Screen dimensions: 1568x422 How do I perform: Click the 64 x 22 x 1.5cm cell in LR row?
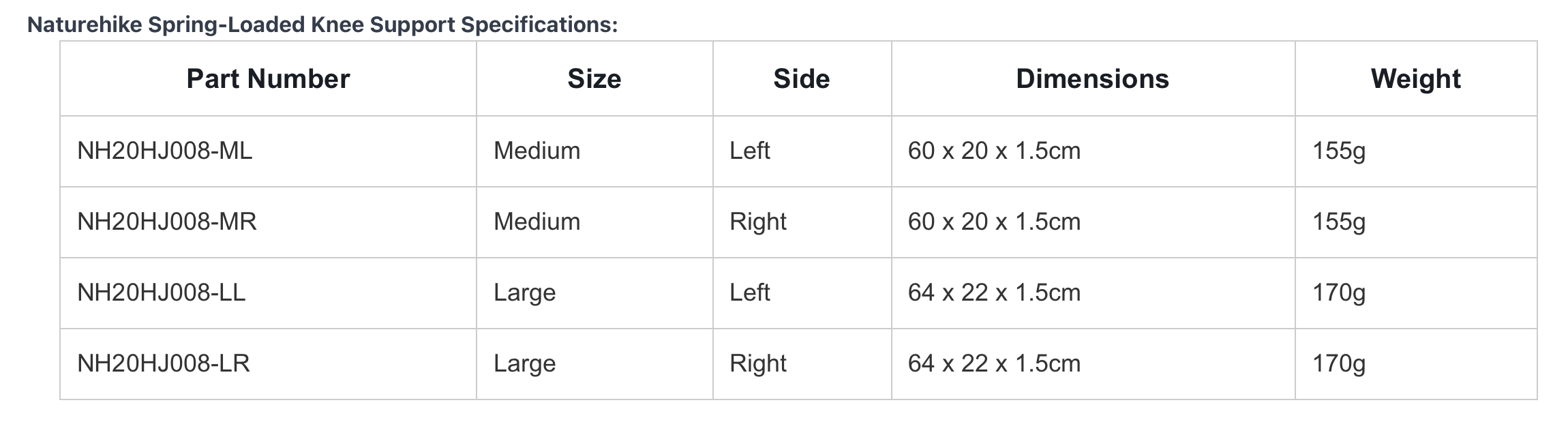tap(1093, 364)
